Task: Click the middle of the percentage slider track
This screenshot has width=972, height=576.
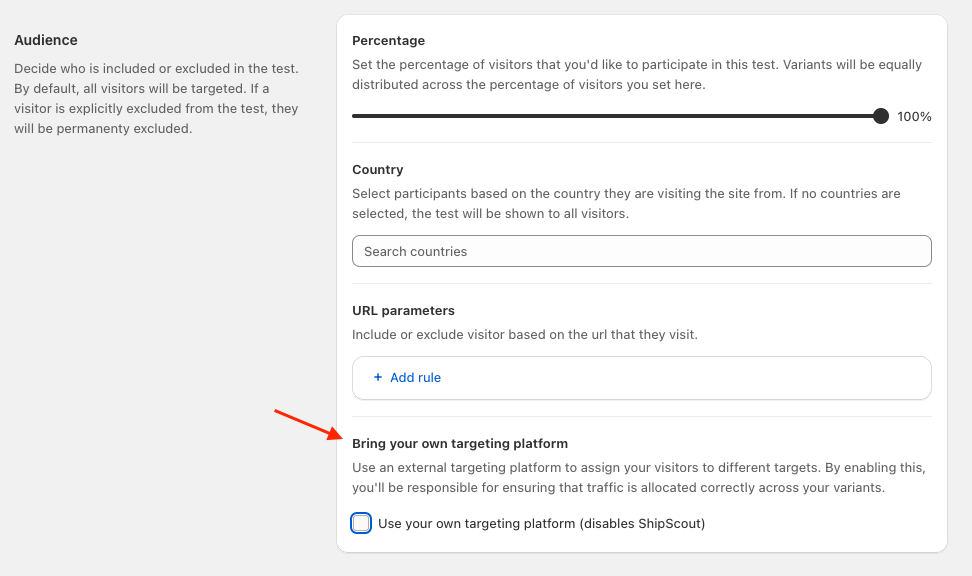Action: point(615,116)
